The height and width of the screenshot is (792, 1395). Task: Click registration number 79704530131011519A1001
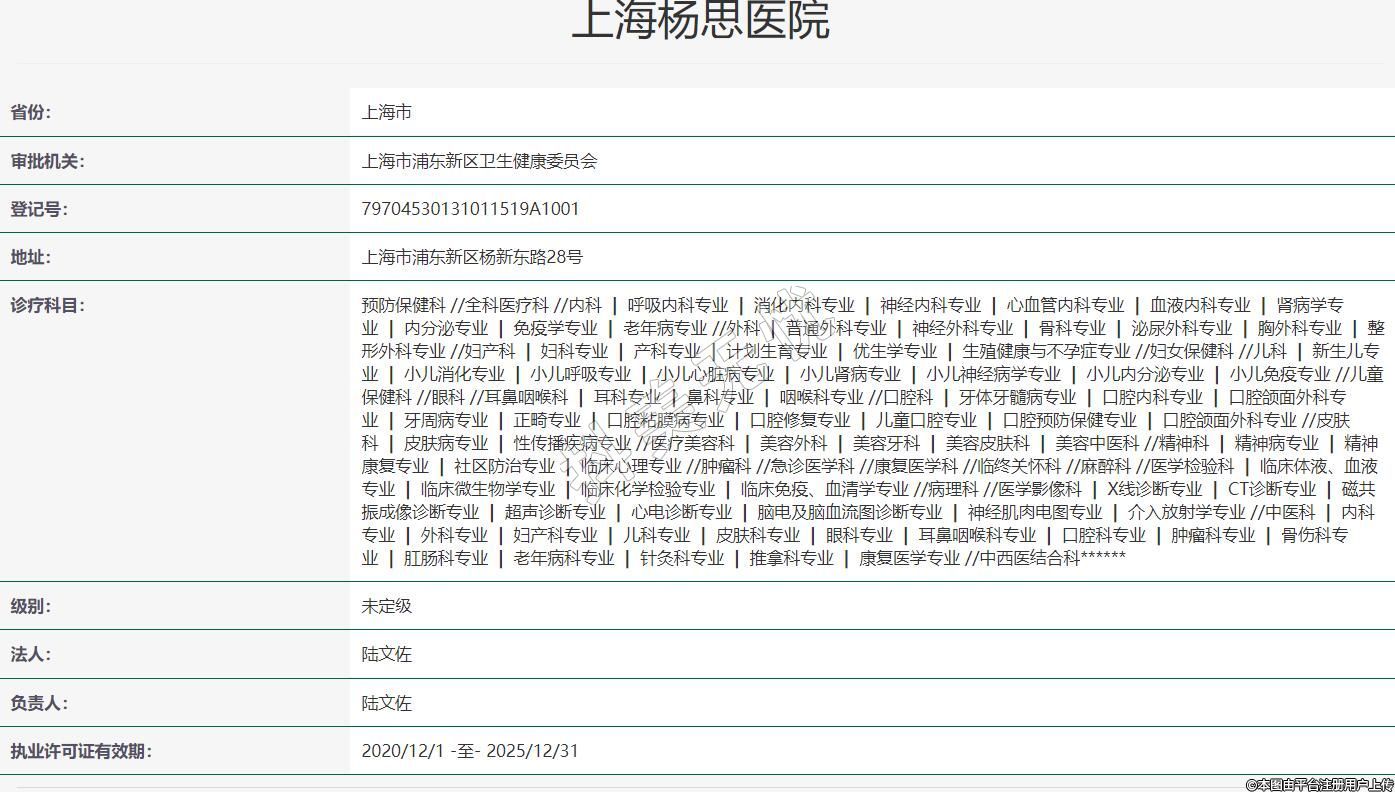pos(470,210)
